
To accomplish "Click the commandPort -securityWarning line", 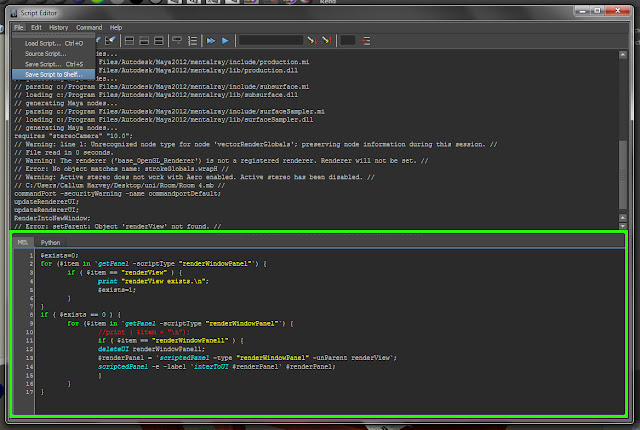I will (x=118, y=193).
